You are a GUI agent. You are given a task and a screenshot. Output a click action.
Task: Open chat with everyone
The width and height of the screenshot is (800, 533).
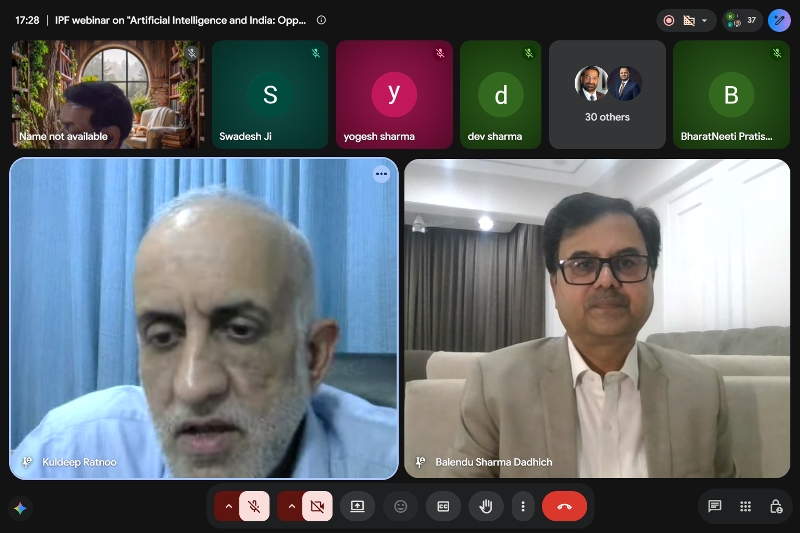[715, 506]
